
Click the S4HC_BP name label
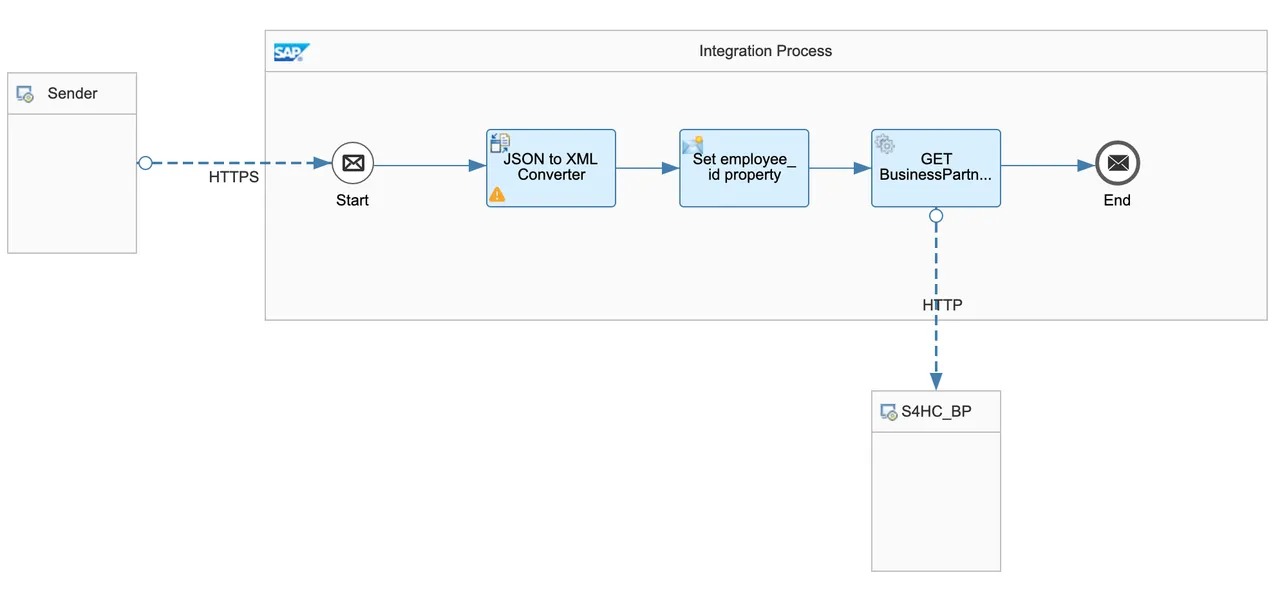(x=936, y=411)
